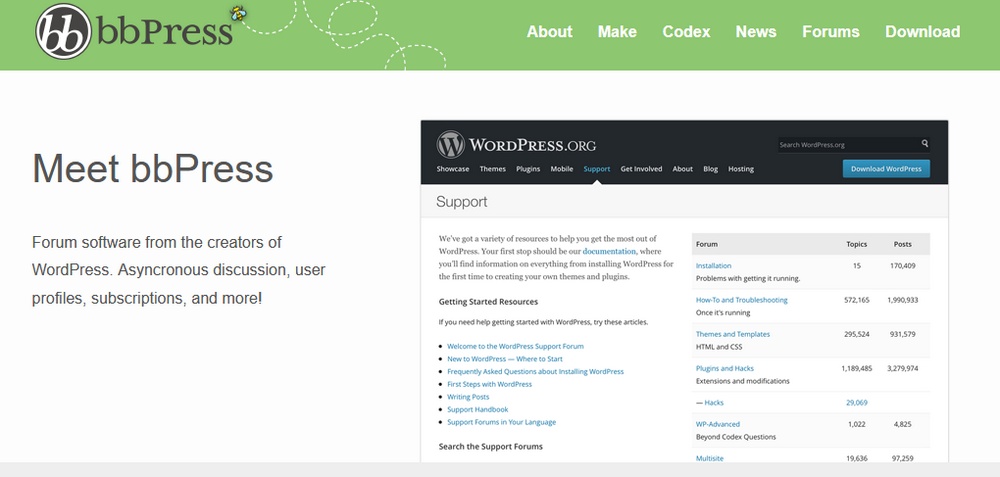Click the Beyond Codex Questions description
Image resolution: width=1000 pixels, height=477 pixels.
point(736,437)
